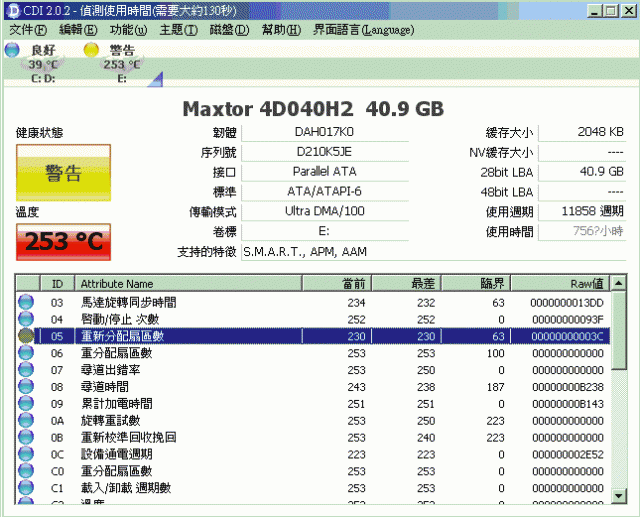
Task: Click the ID column header
Action: click(57, 284)
